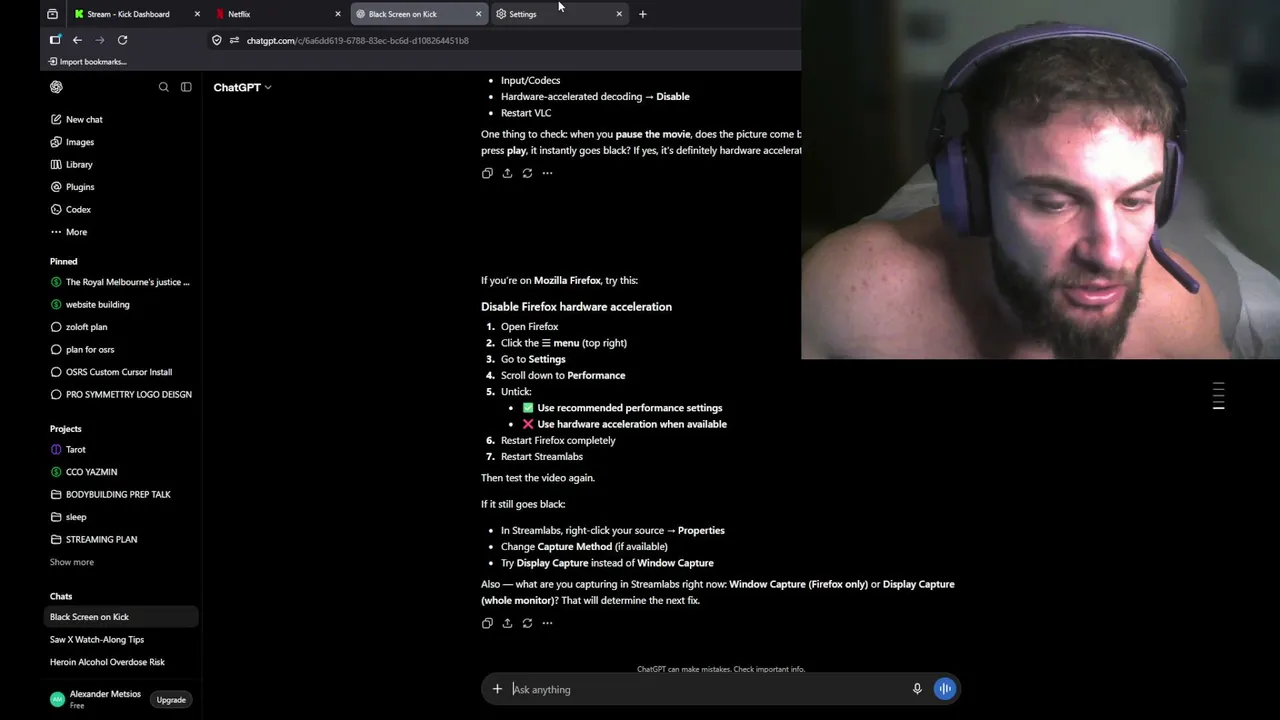The image size is (1280, 720).
Task: Open the pinned chat website building
Action: click(x=122, y=305)
